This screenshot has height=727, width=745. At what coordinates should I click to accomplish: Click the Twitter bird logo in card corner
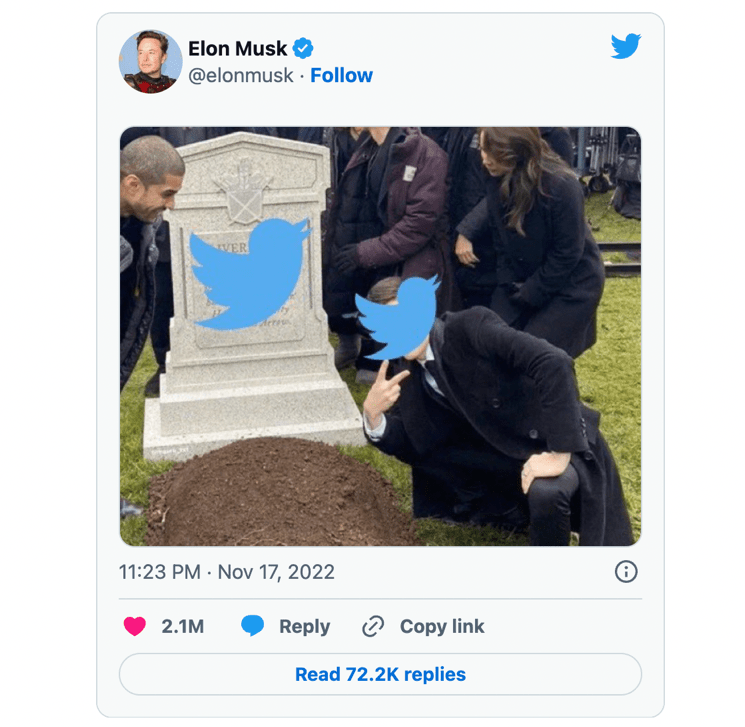[626, 46]
